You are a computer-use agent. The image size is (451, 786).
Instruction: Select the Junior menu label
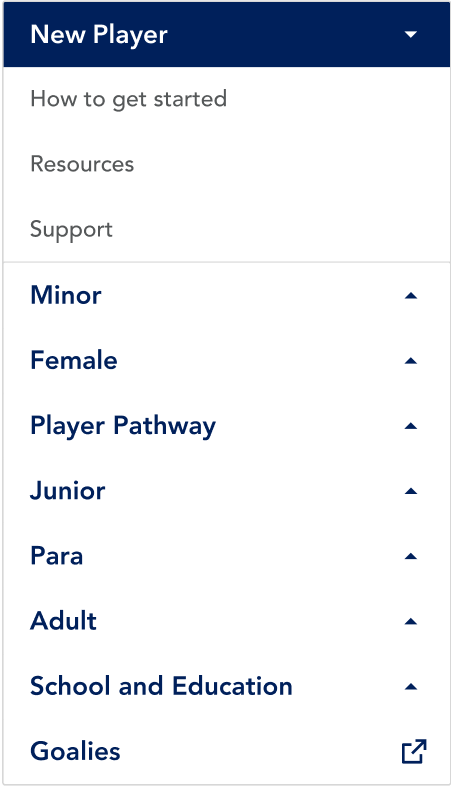point(68,490)
